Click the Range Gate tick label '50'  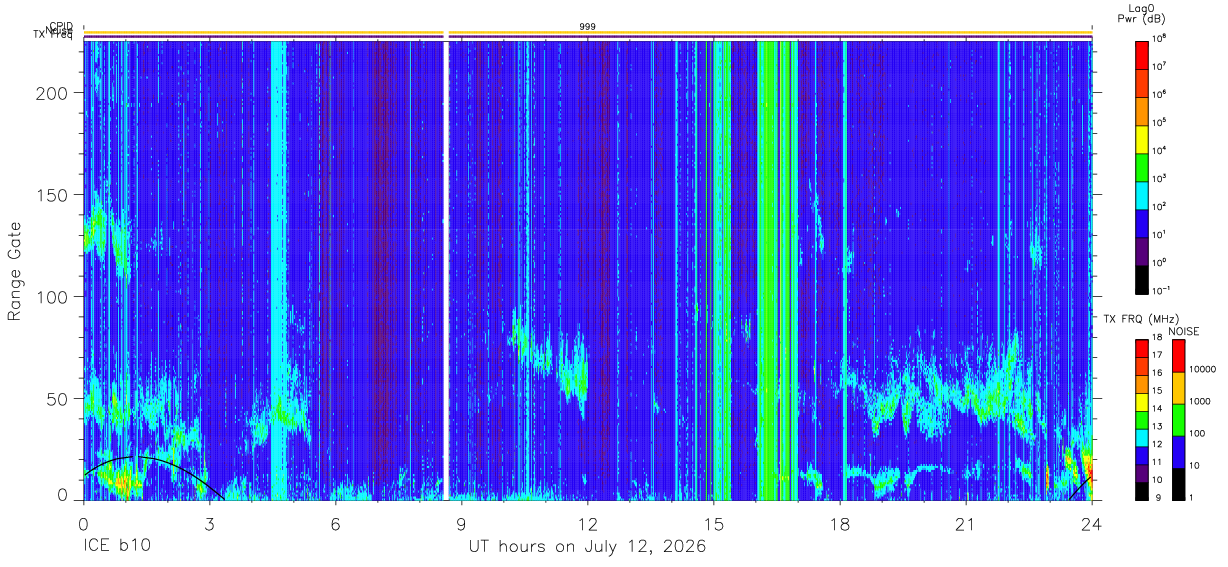[x=59, y=399]
